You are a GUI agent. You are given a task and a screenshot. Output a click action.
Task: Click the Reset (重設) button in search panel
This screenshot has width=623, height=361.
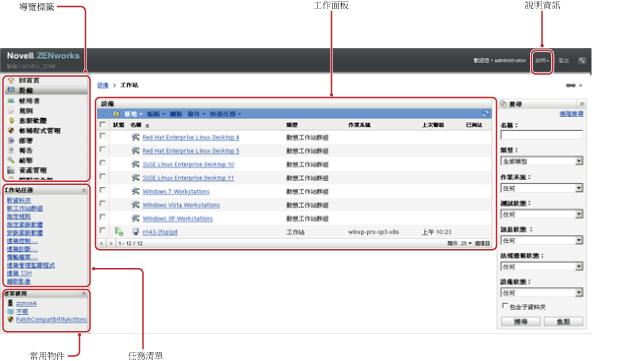point(563,322)
